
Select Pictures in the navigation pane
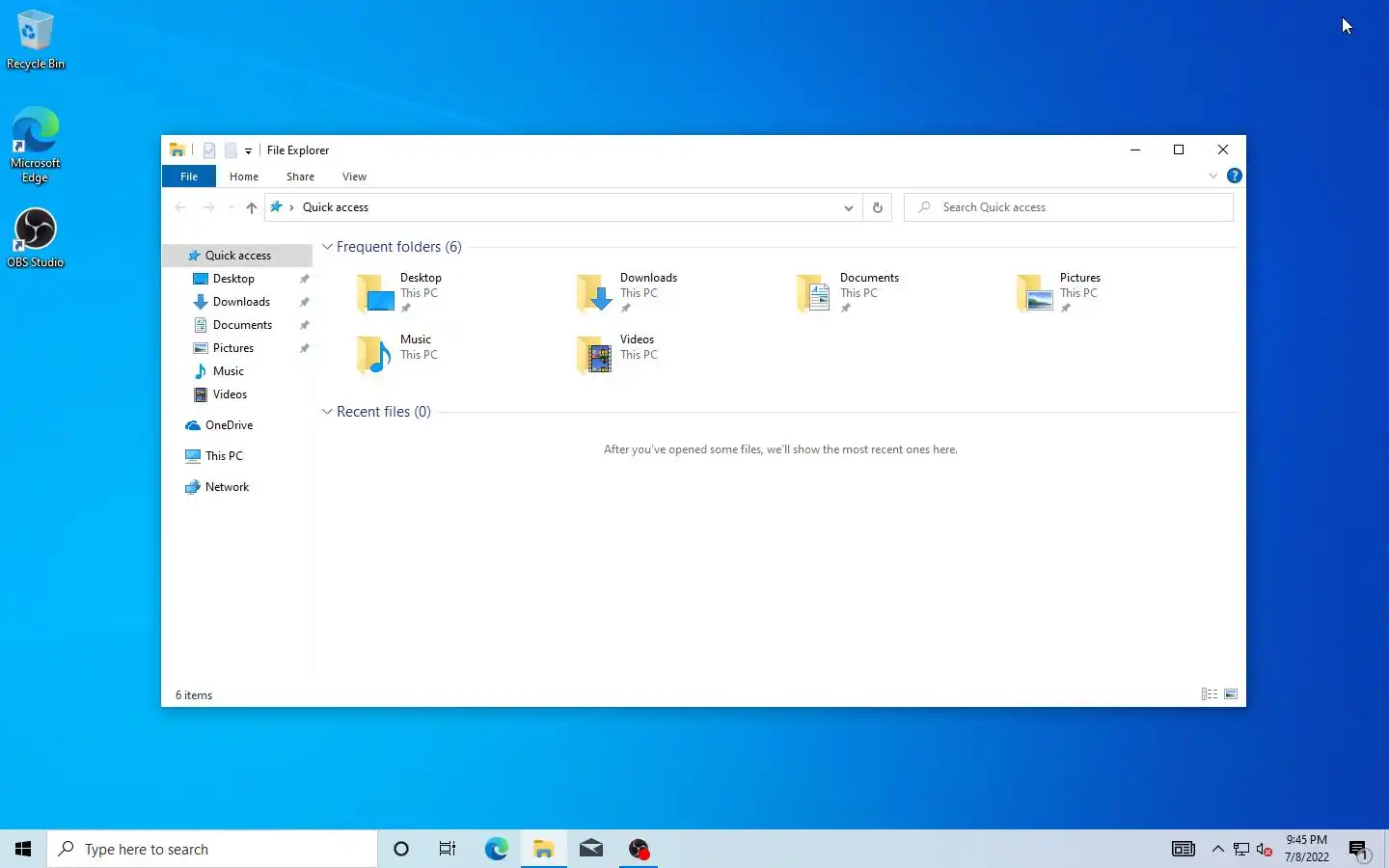[x=233, y=348]
